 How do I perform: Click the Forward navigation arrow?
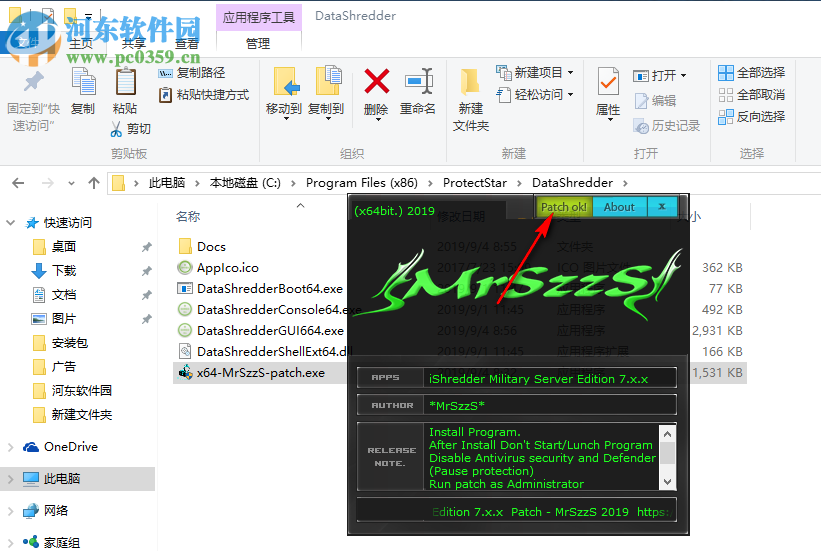click(x=48, y=183)
